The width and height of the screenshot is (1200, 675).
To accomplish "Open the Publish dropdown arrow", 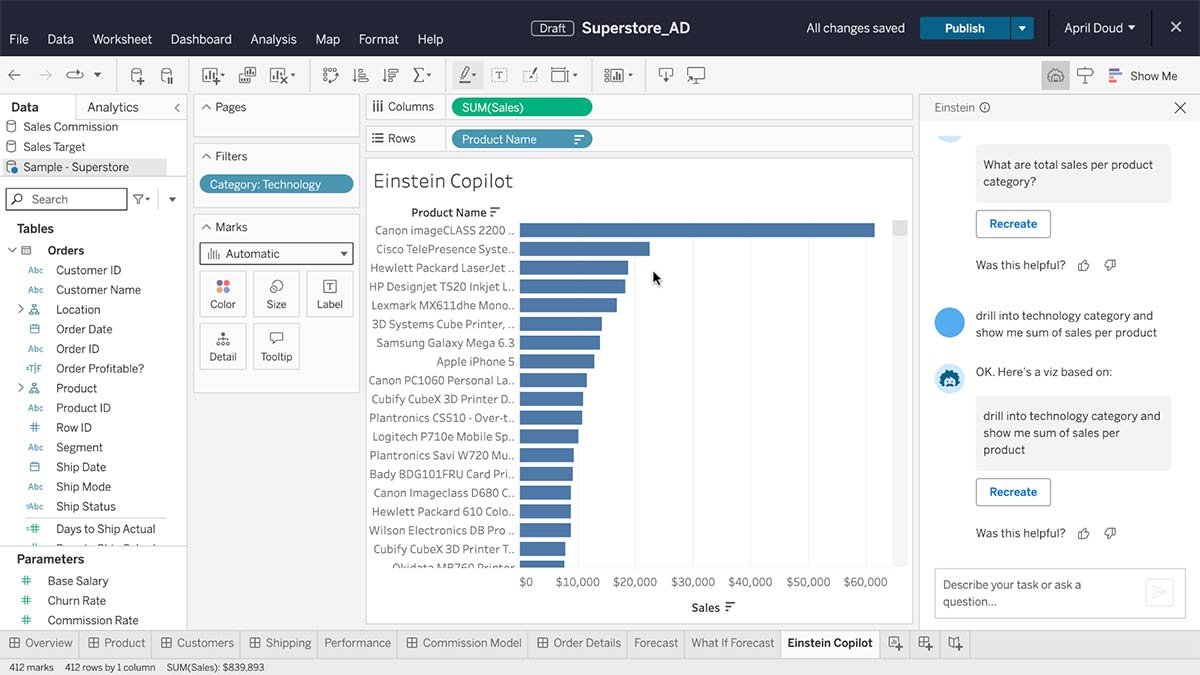I will (x=1022, y=28).
